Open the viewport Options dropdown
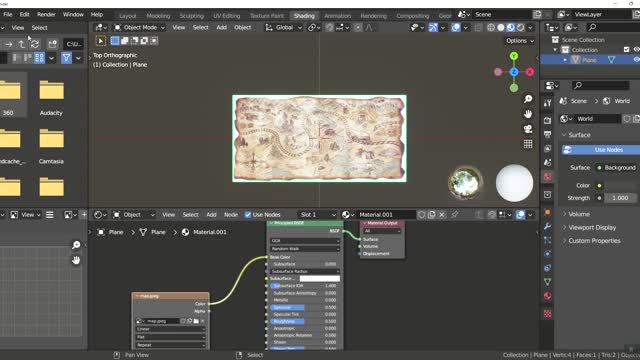640x360 pixels. point(520,41)
